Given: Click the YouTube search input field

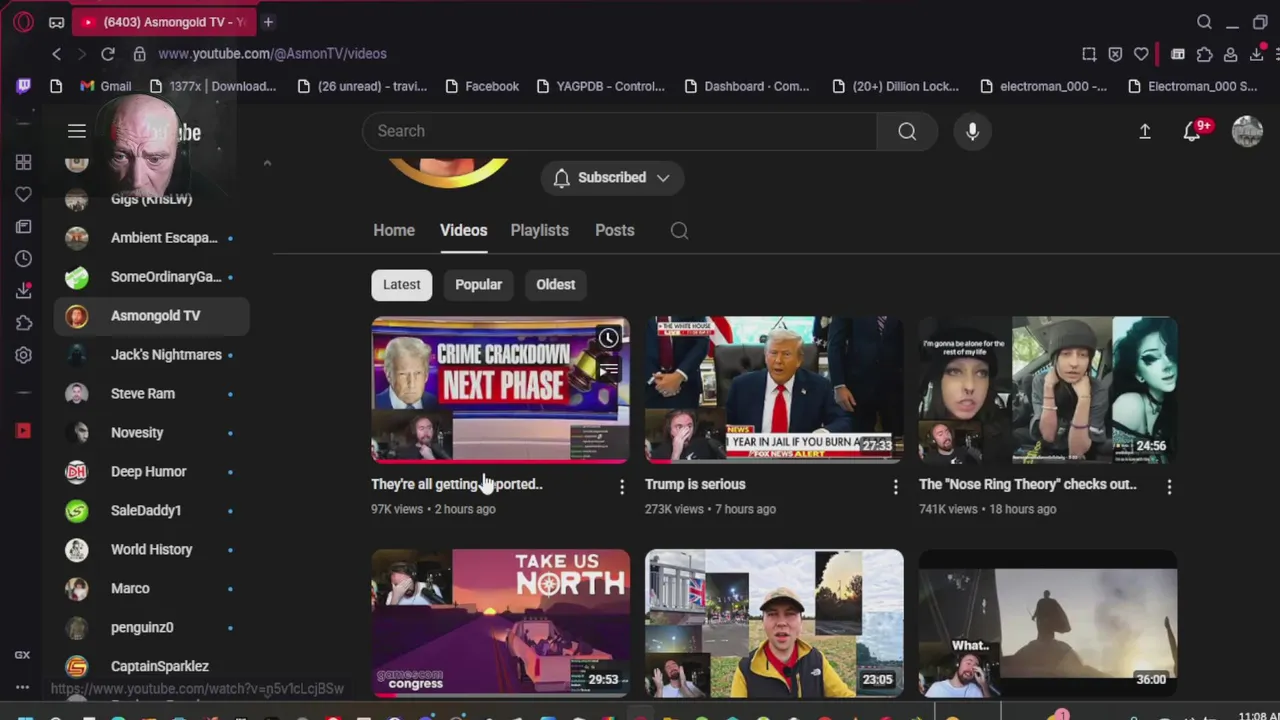Looking at the screenshot, I should pyautogui.click(x=620, y=131).
